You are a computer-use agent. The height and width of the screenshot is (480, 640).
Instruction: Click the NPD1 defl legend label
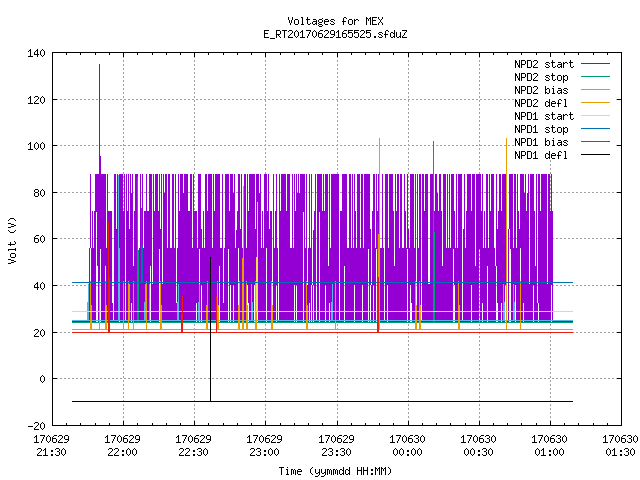[x=541, y=156]
